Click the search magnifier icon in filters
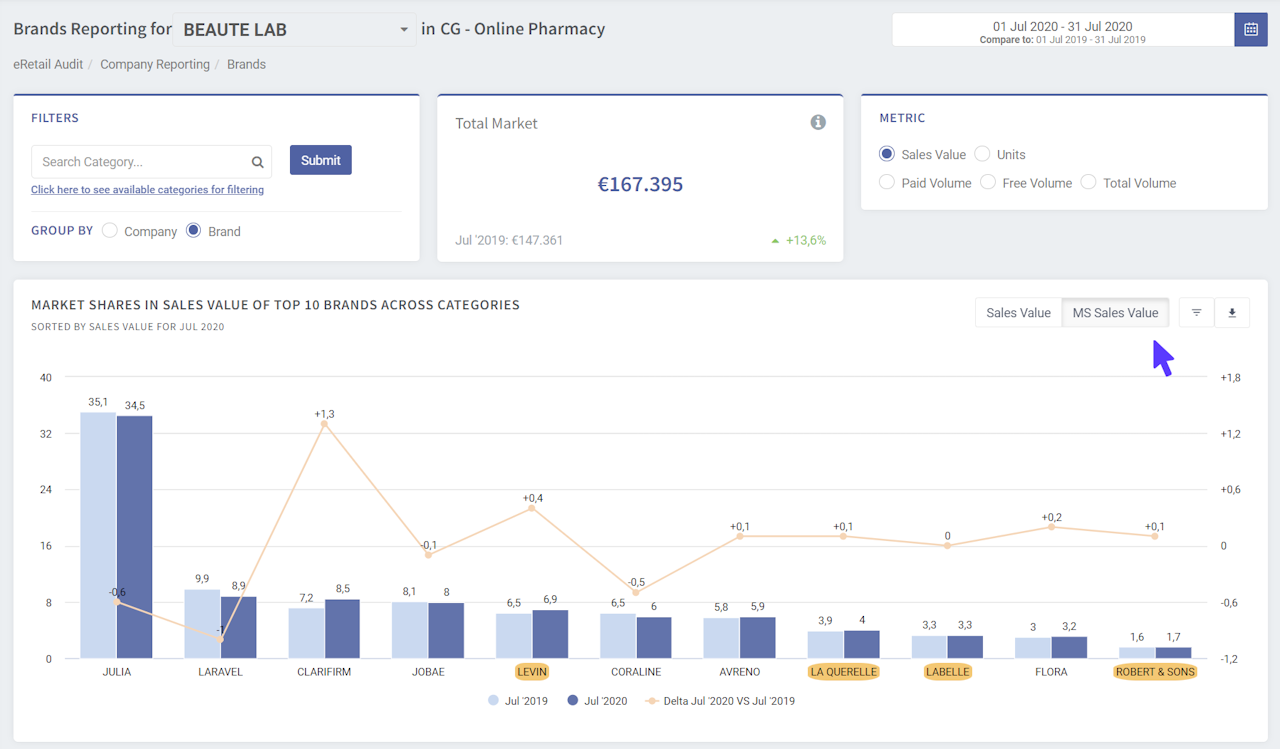Image resolution: width=1280 pixels, height=749 pixels. (257, 162)
